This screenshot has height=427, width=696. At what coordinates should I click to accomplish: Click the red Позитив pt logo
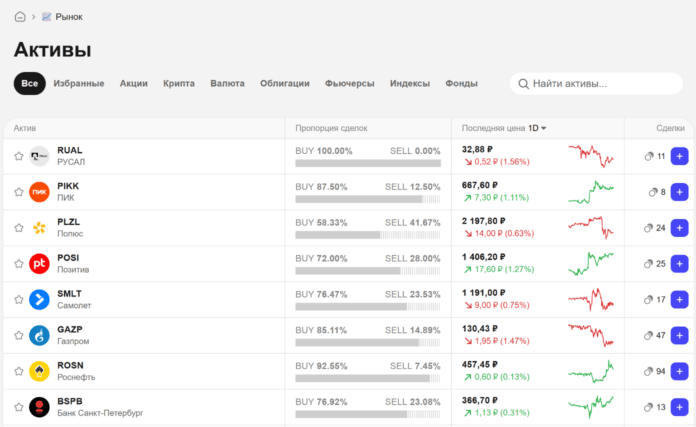39,264
